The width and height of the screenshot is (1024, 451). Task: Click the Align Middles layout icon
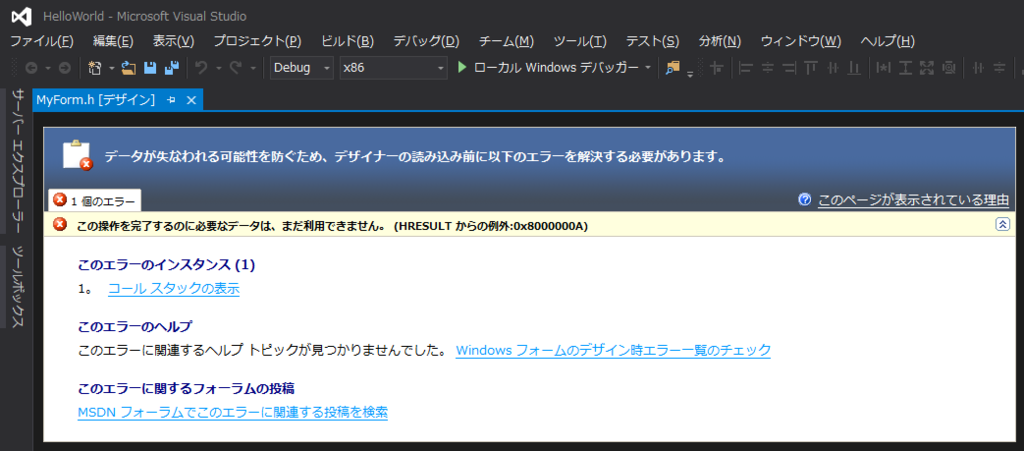(832, 67)
